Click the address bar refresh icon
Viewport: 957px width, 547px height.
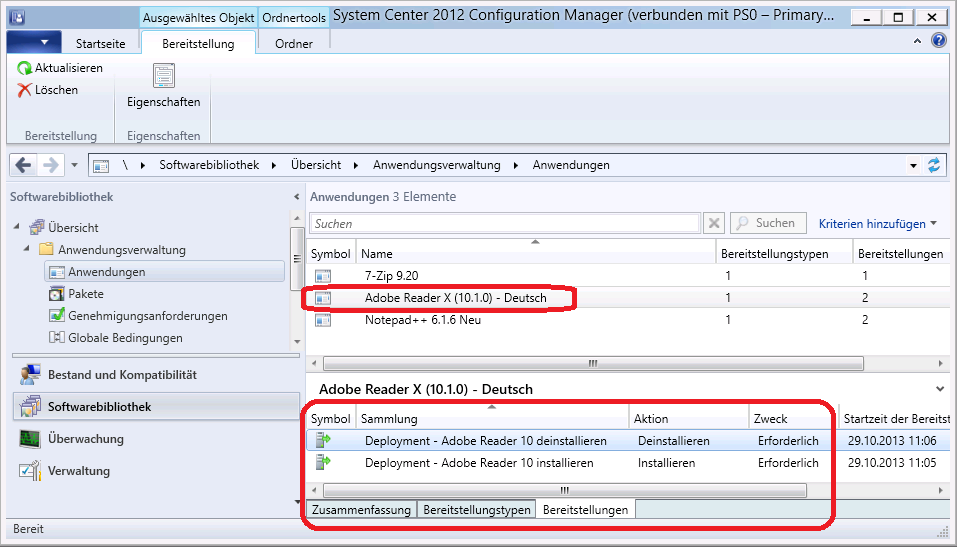[x=934, y=165]
